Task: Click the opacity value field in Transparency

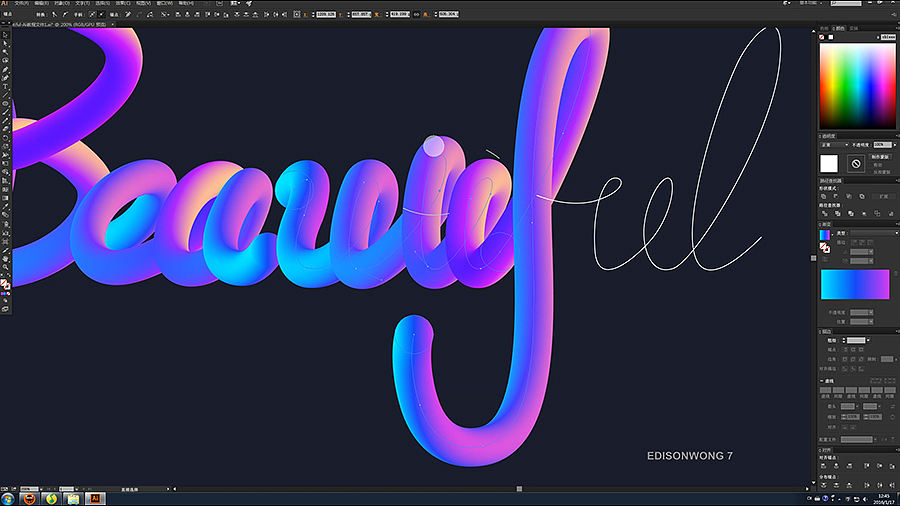Action: pyautogui.click(x=882, y=145)
